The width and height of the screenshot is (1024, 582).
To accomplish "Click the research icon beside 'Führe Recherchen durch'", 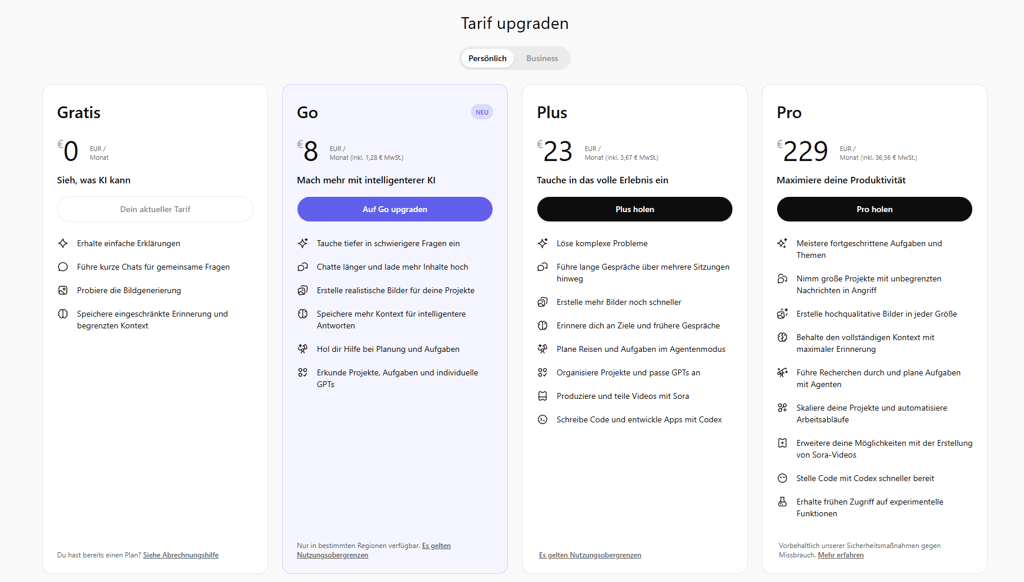I will [x=784, y=372].
